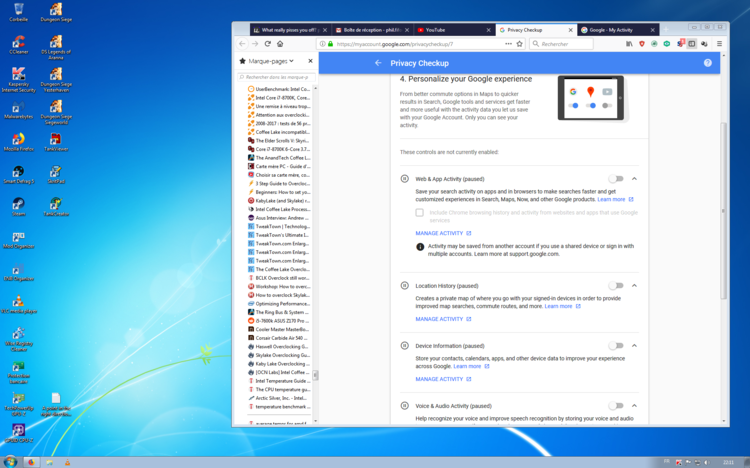Screen dimensions: 750x468
Task: Open the CCleaner desktop shortcut
Action: click(19, 45)
